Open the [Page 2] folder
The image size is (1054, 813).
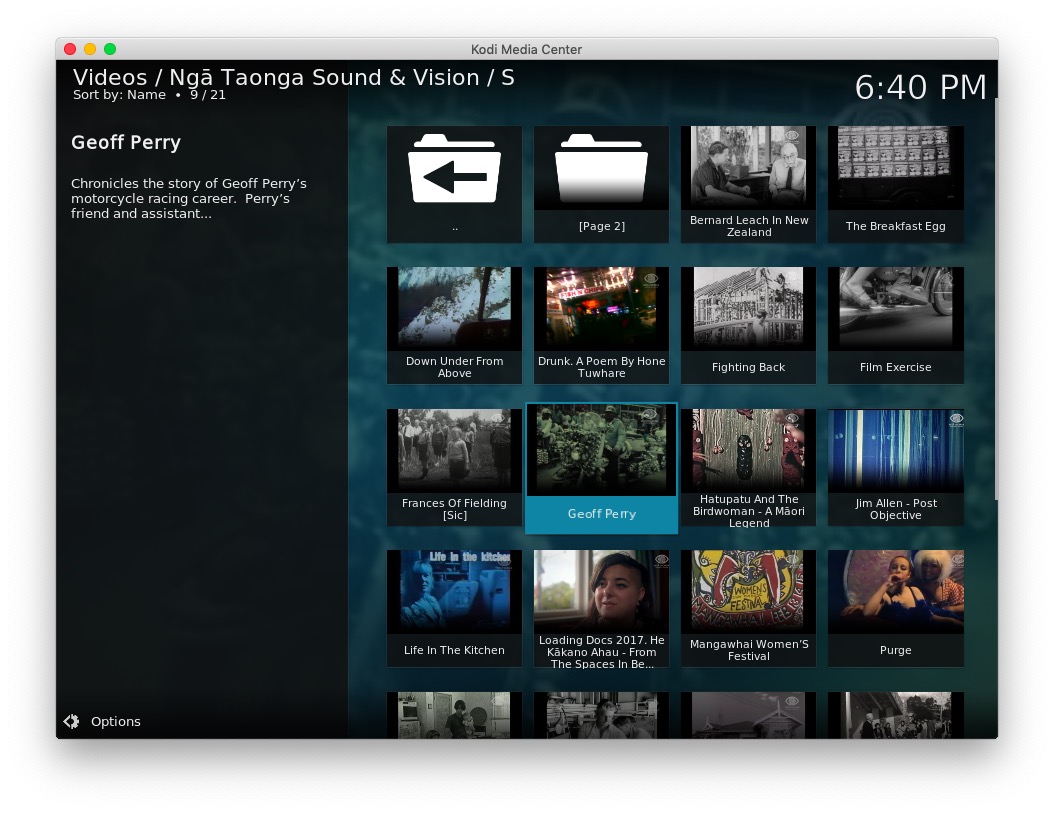coord(601,169)
